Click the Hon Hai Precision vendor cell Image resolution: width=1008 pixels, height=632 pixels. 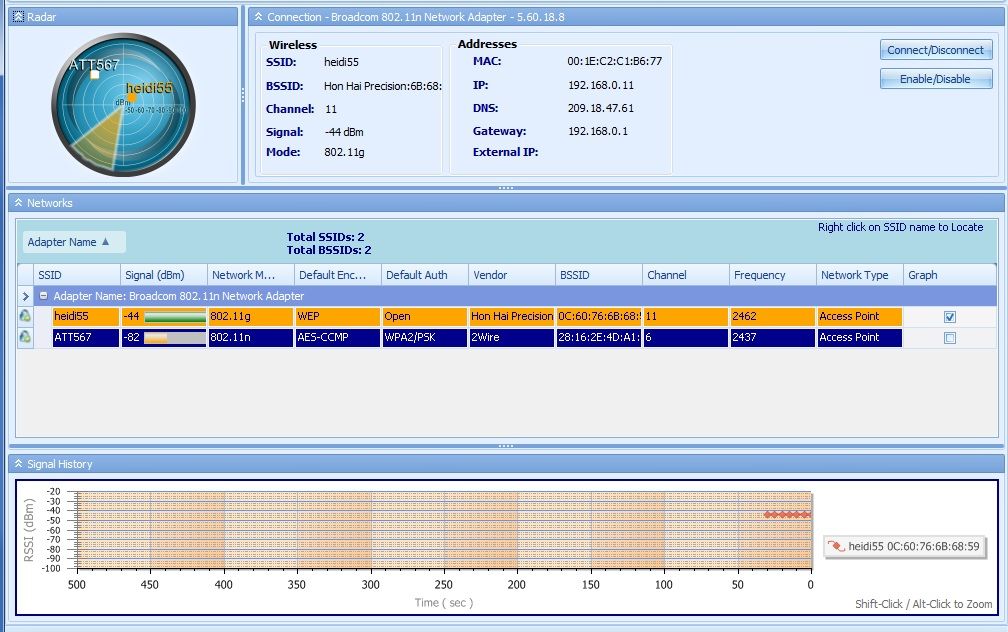pos(512,316)
